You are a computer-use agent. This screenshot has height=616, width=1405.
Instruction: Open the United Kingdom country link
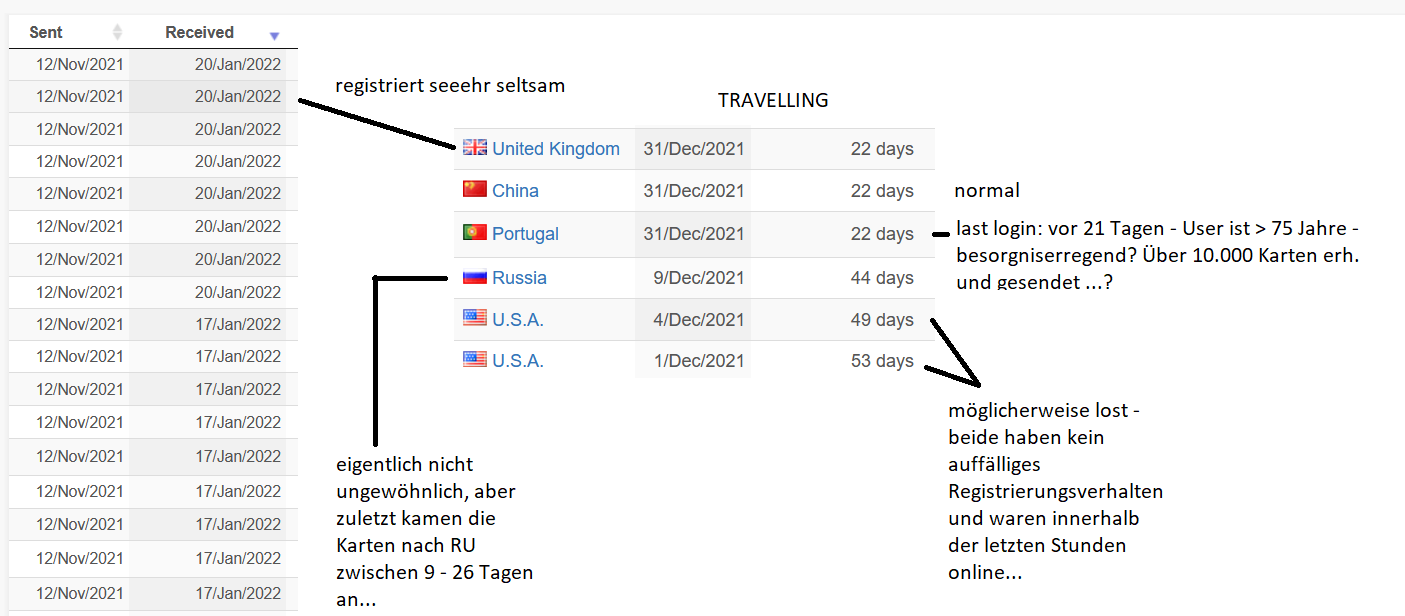555,149
